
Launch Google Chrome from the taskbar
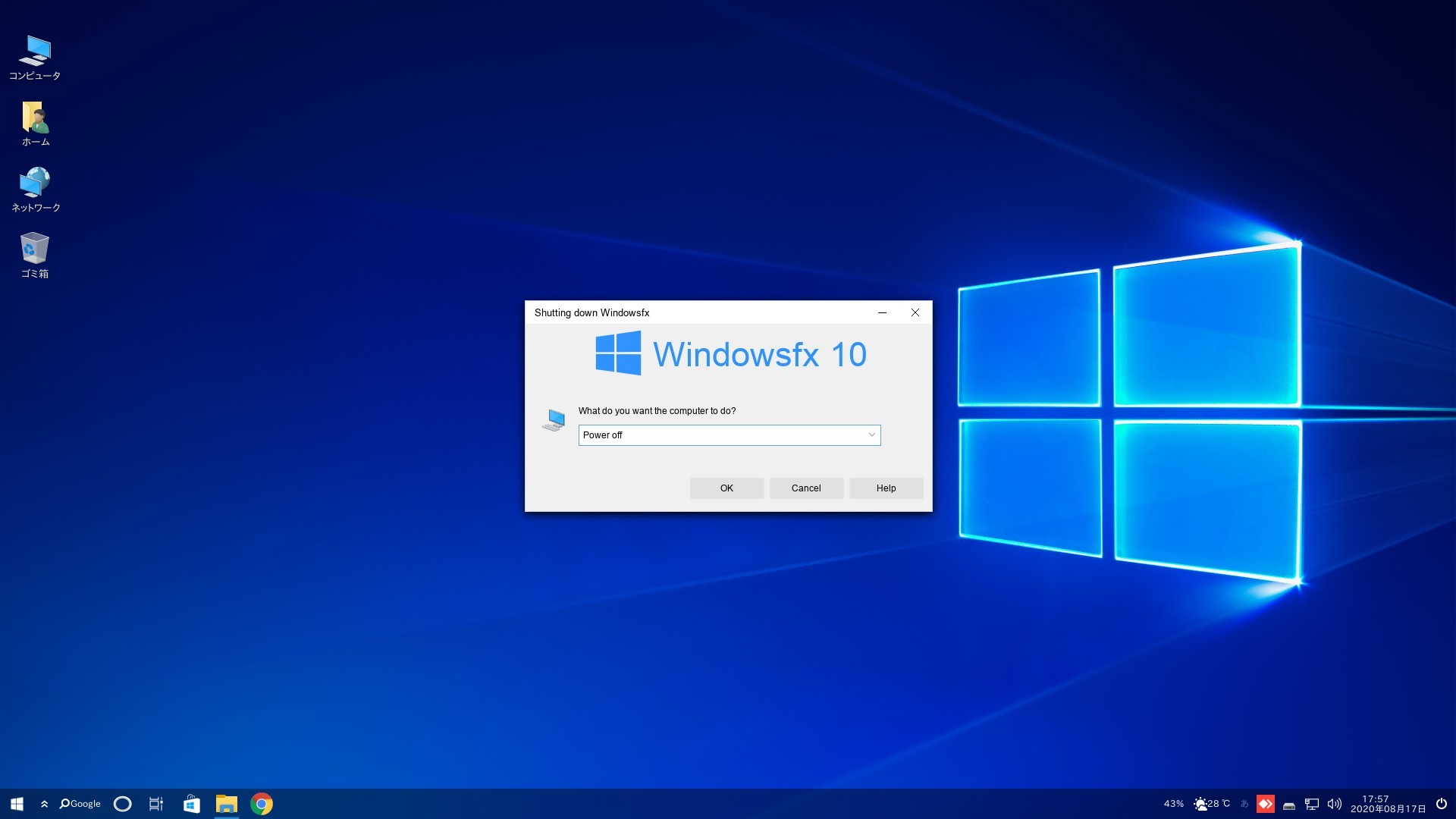pyautogui.click(x=262, y=804)
